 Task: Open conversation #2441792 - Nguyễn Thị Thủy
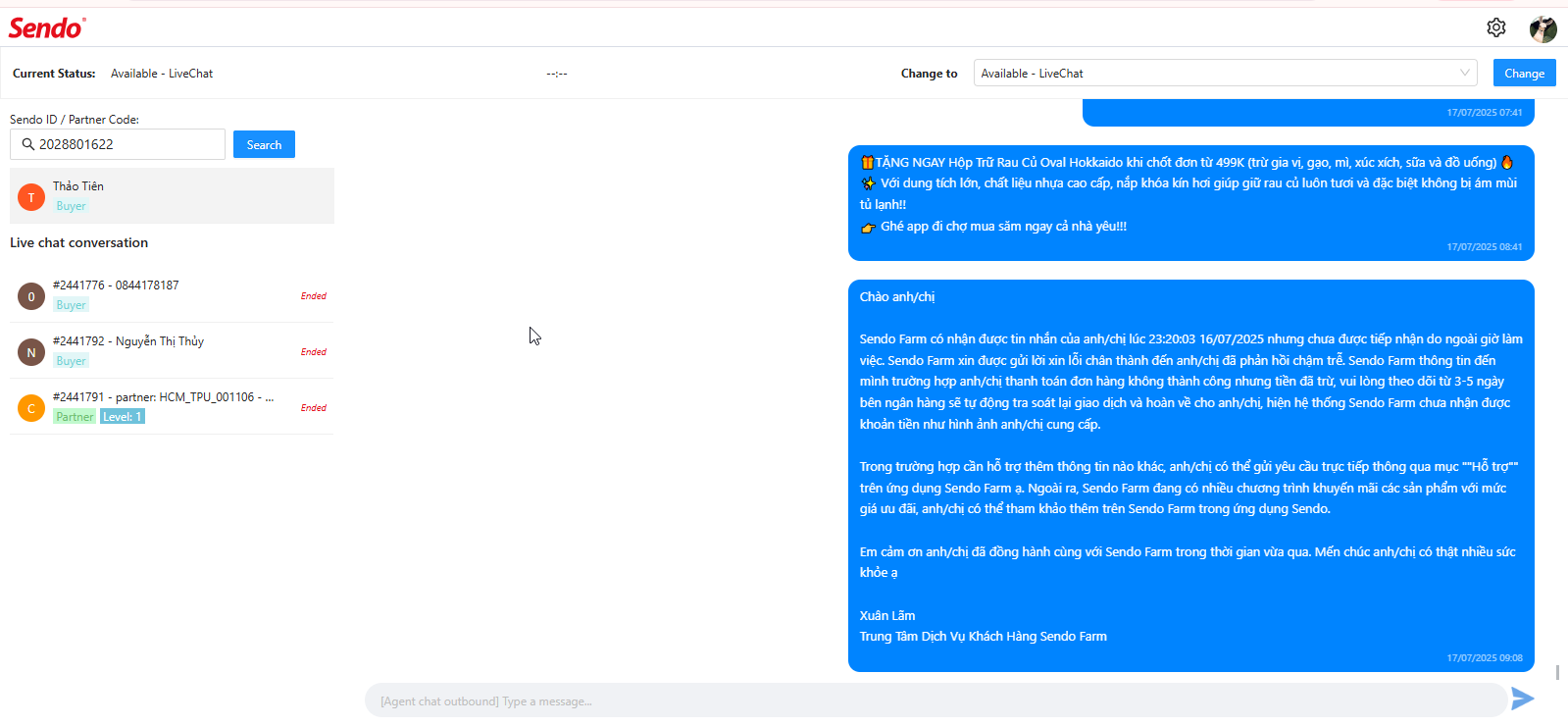[x=172, y=350]
